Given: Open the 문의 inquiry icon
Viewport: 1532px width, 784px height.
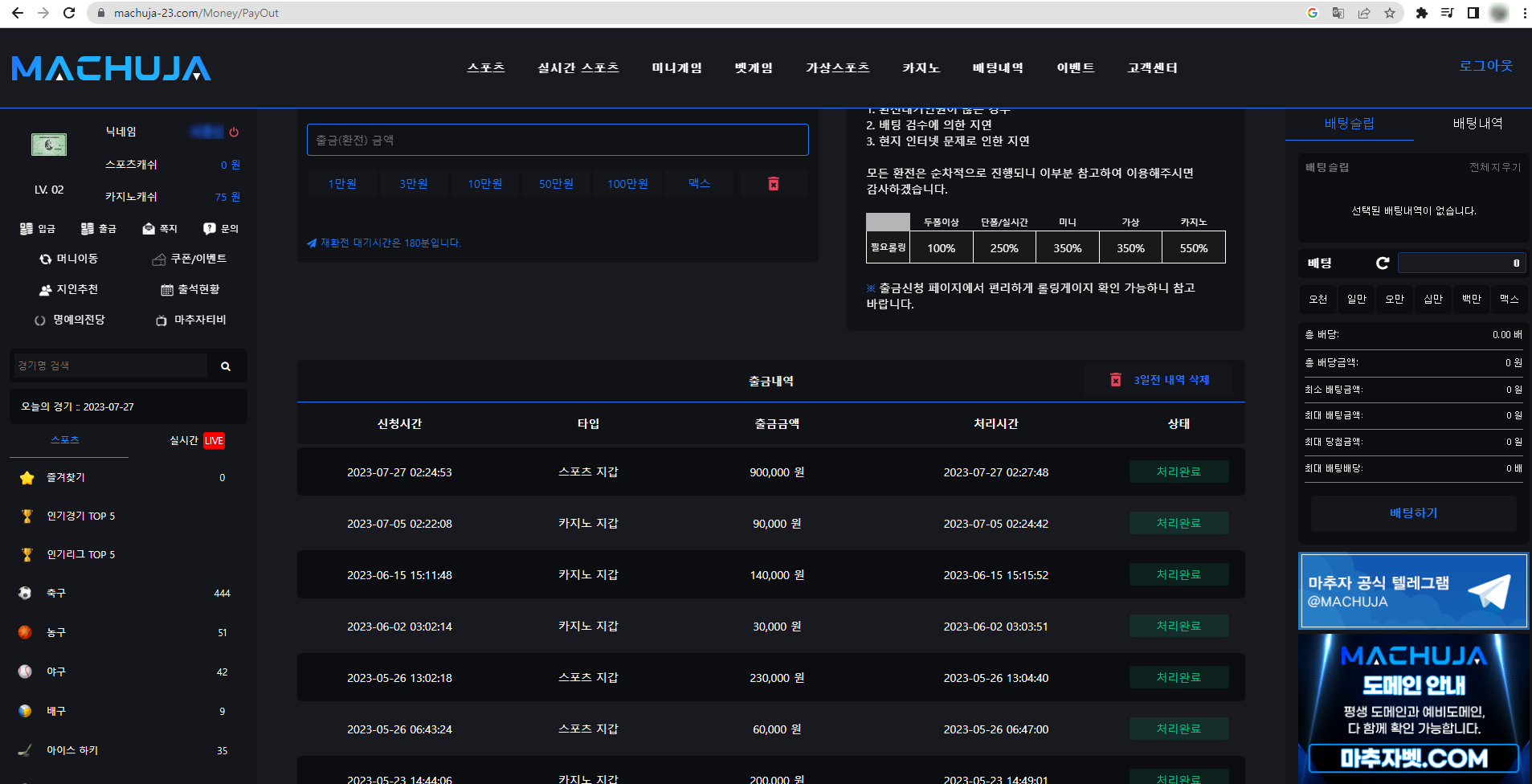Looking at the screenshot, I should 208,228.
